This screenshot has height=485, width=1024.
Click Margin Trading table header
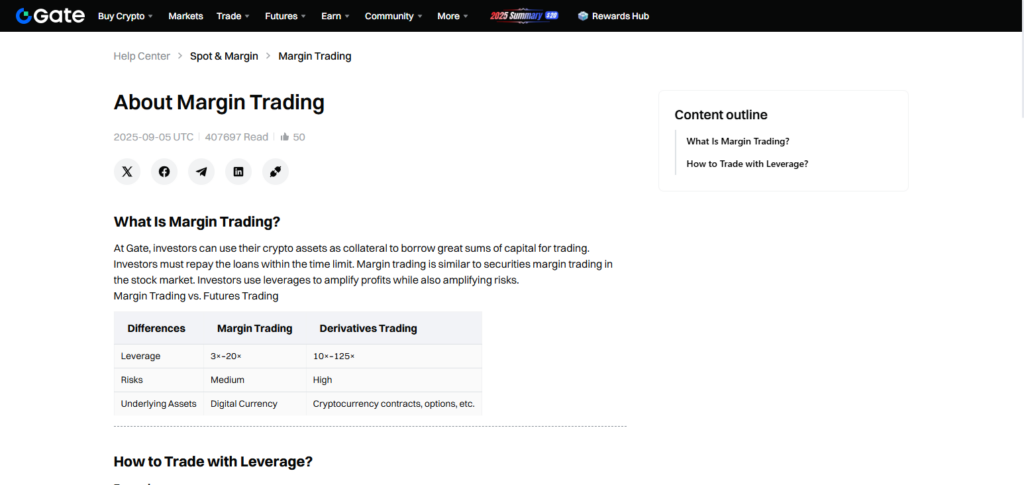tap(255, 328)
